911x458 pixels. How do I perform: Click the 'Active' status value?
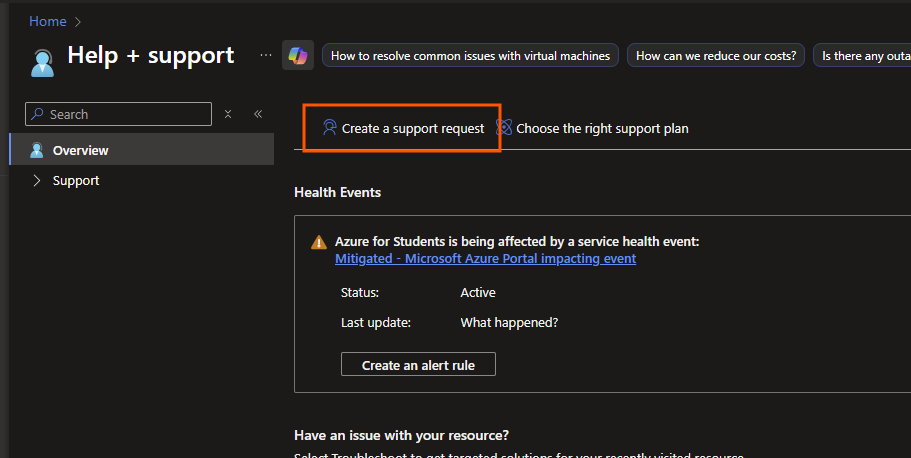pos(478,292)
